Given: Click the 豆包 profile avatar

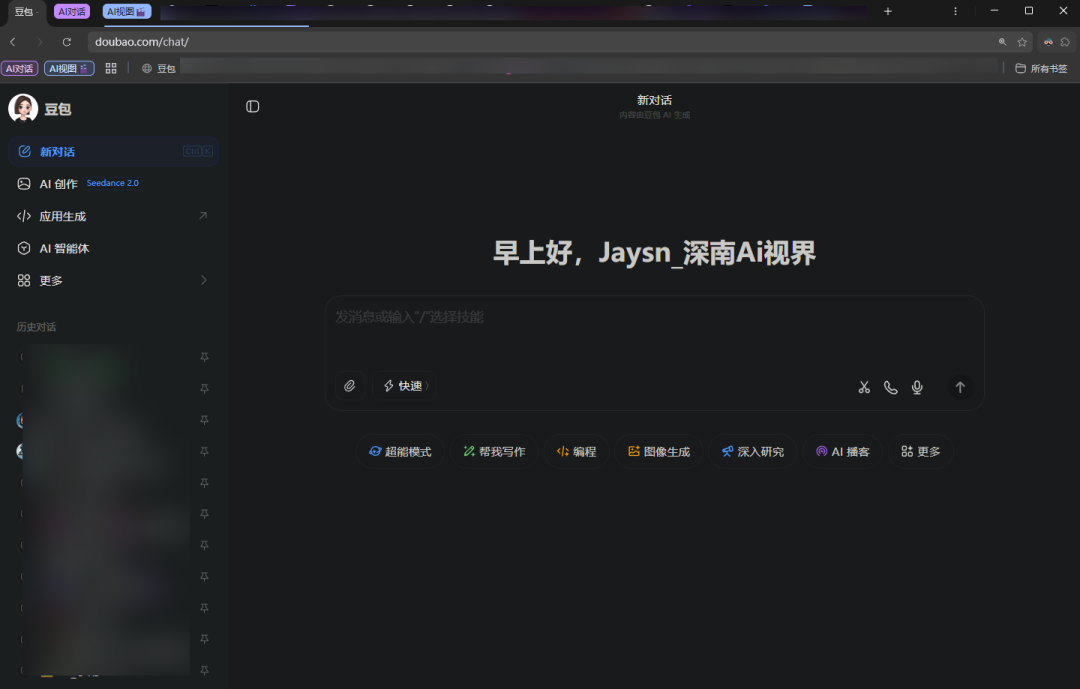Looking at the screenshot, I should click(22, 108).
